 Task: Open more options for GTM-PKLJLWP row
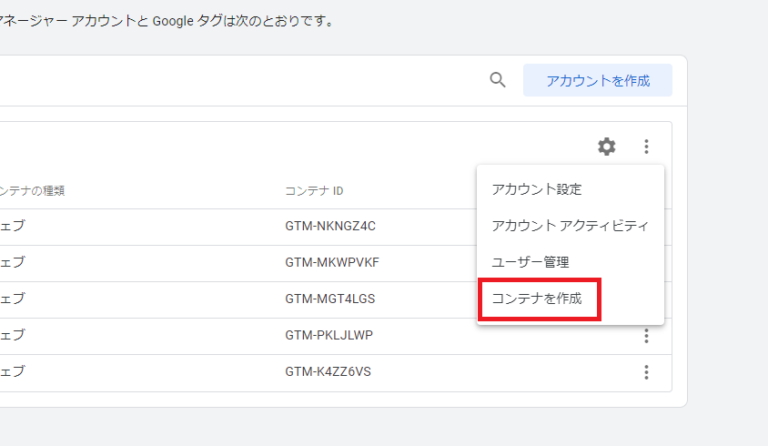pos(646,335)
